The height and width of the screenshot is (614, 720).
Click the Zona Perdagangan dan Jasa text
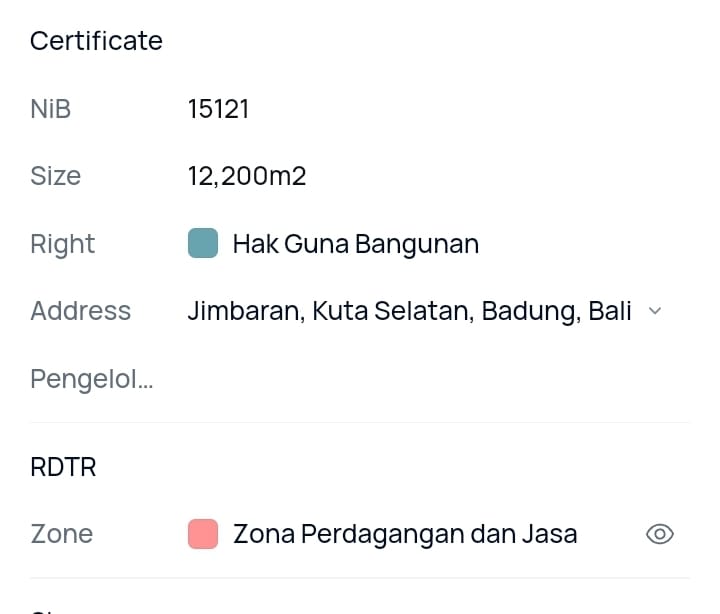point(405,534)
